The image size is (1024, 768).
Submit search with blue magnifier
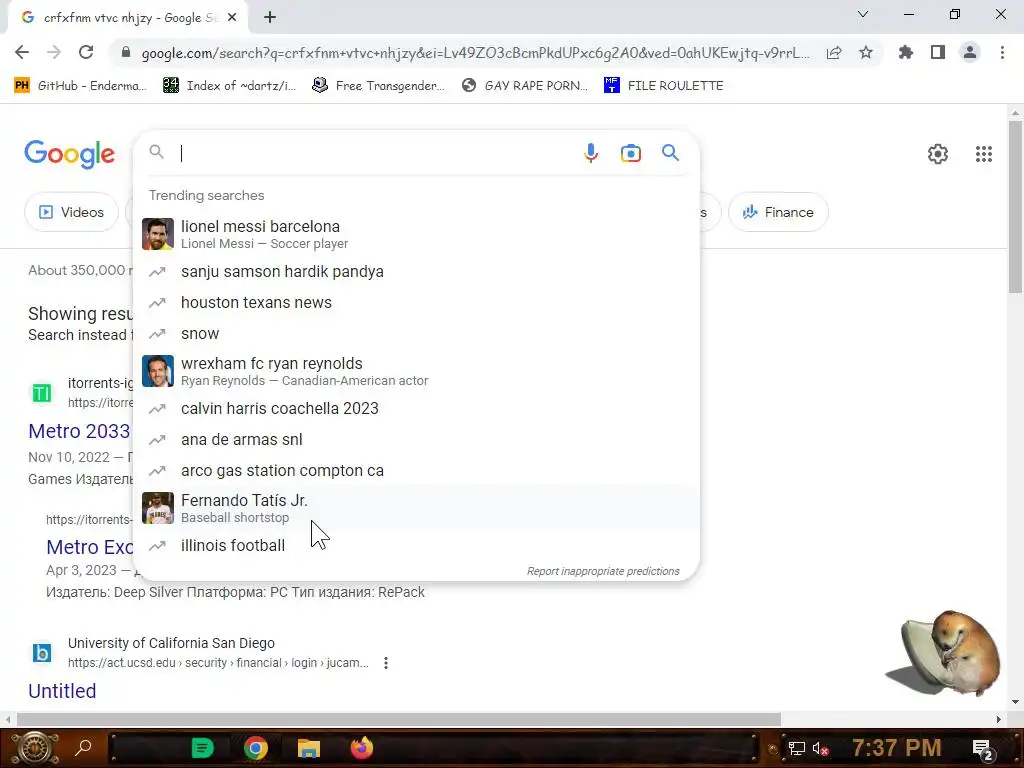670,153
